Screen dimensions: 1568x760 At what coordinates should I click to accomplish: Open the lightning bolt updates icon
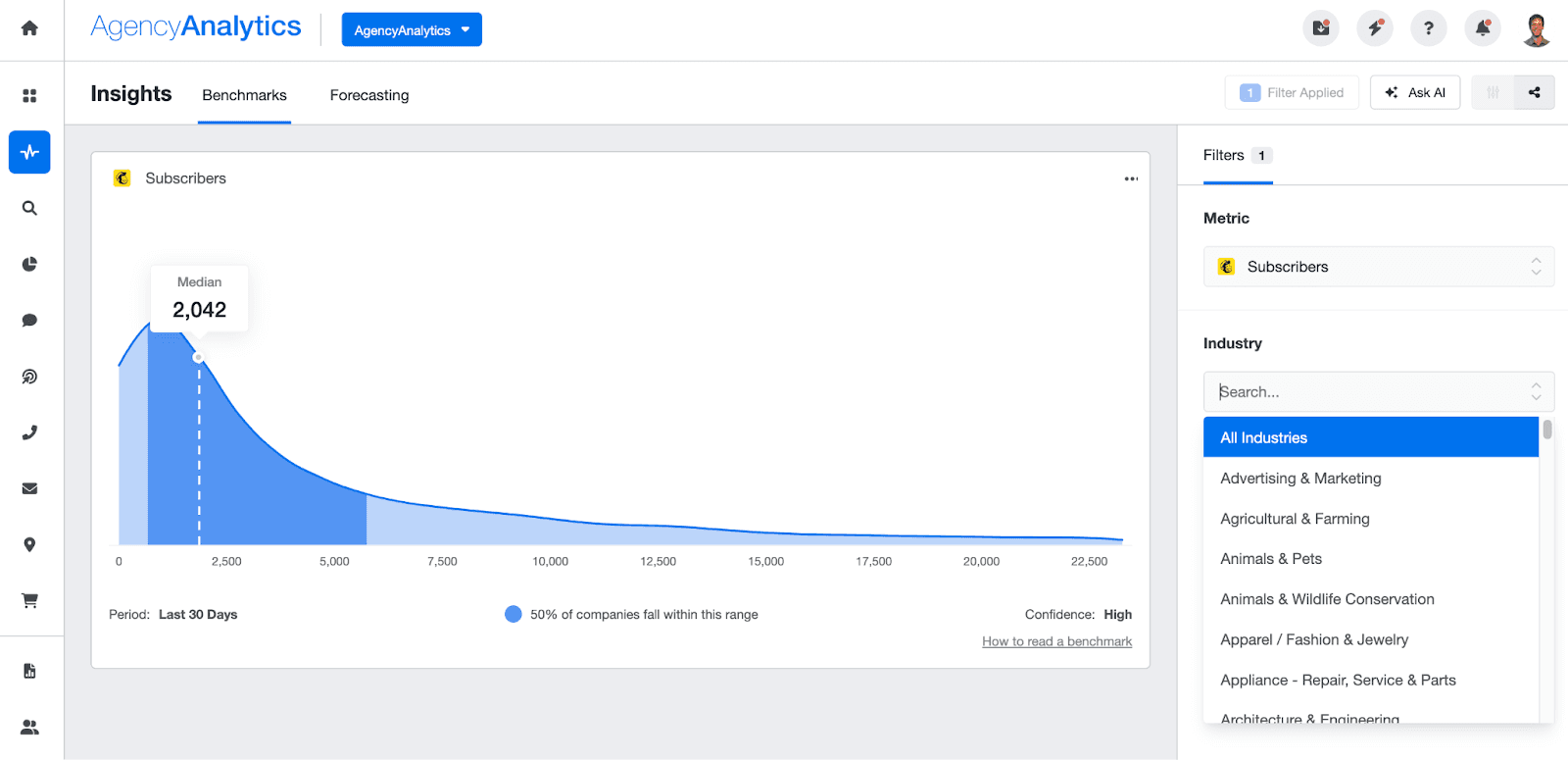click(x=1375, y=28)
